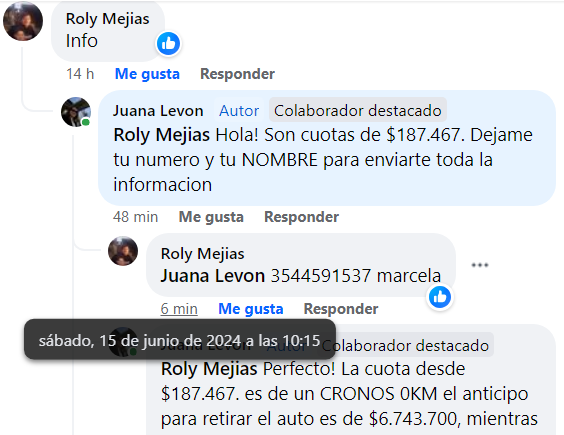This screenshot has height=435, width=564.
Task: Click Responder under the marcela reply
Action: click(341, 309)
